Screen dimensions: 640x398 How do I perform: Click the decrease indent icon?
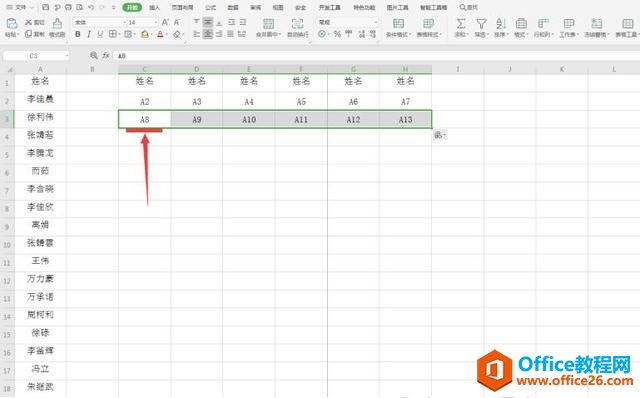[x=231, y=22]
